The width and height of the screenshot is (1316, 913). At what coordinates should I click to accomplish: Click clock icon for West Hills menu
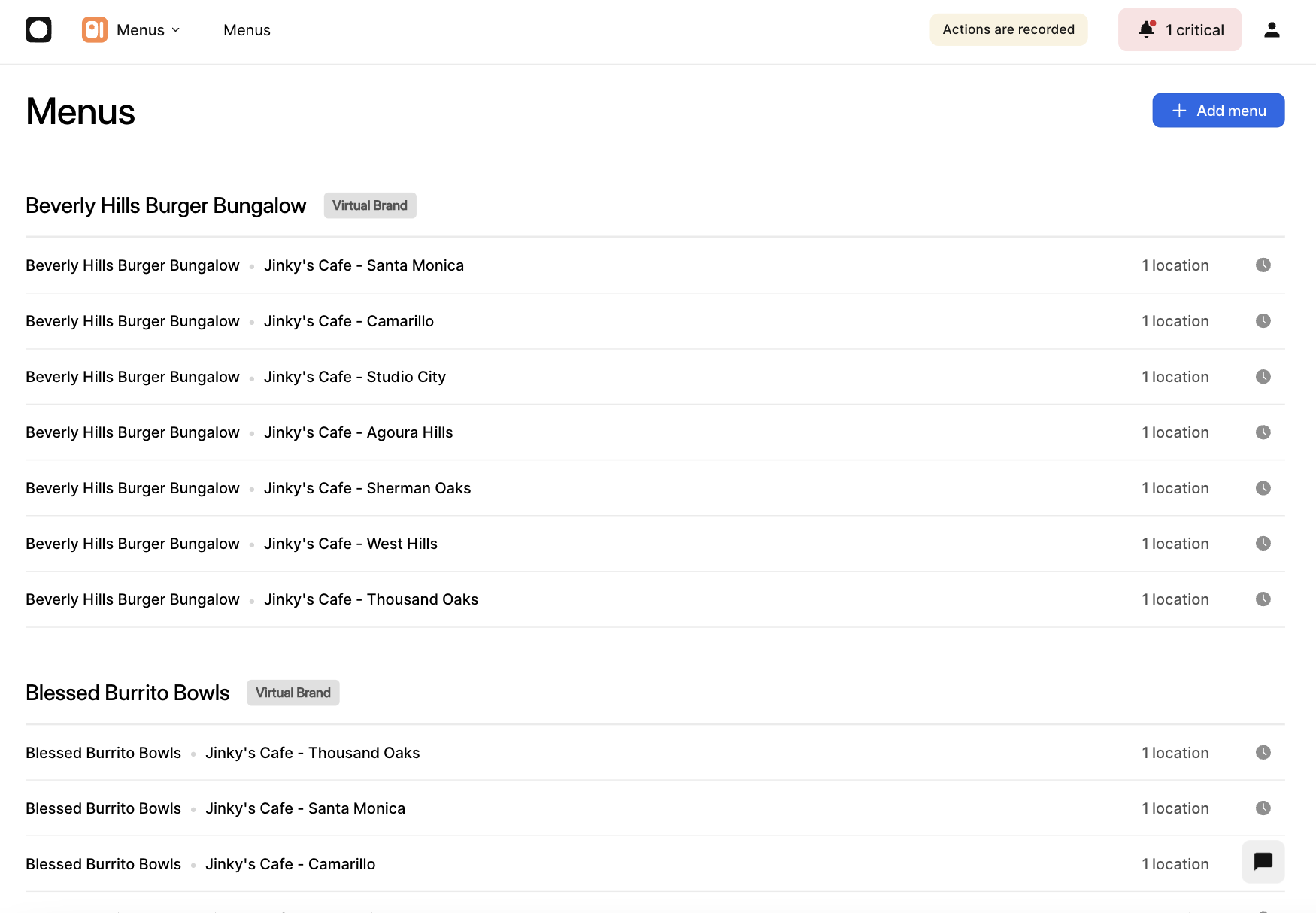pyautogui.click(x=1263, y=544)
